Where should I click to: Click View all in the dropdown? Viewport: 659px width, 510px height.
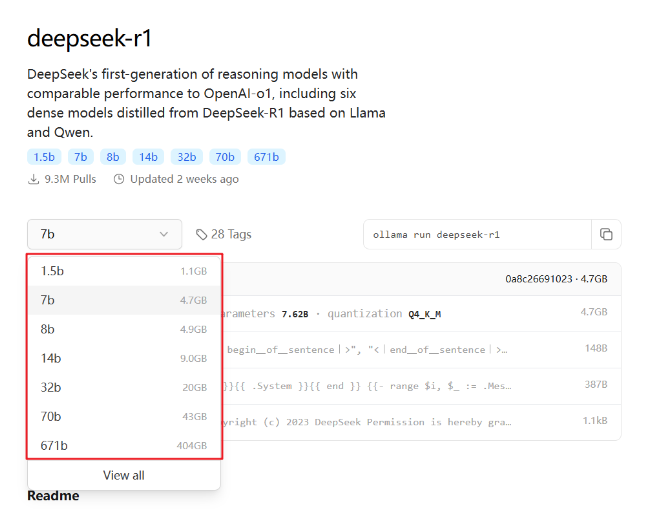(124, 475)
